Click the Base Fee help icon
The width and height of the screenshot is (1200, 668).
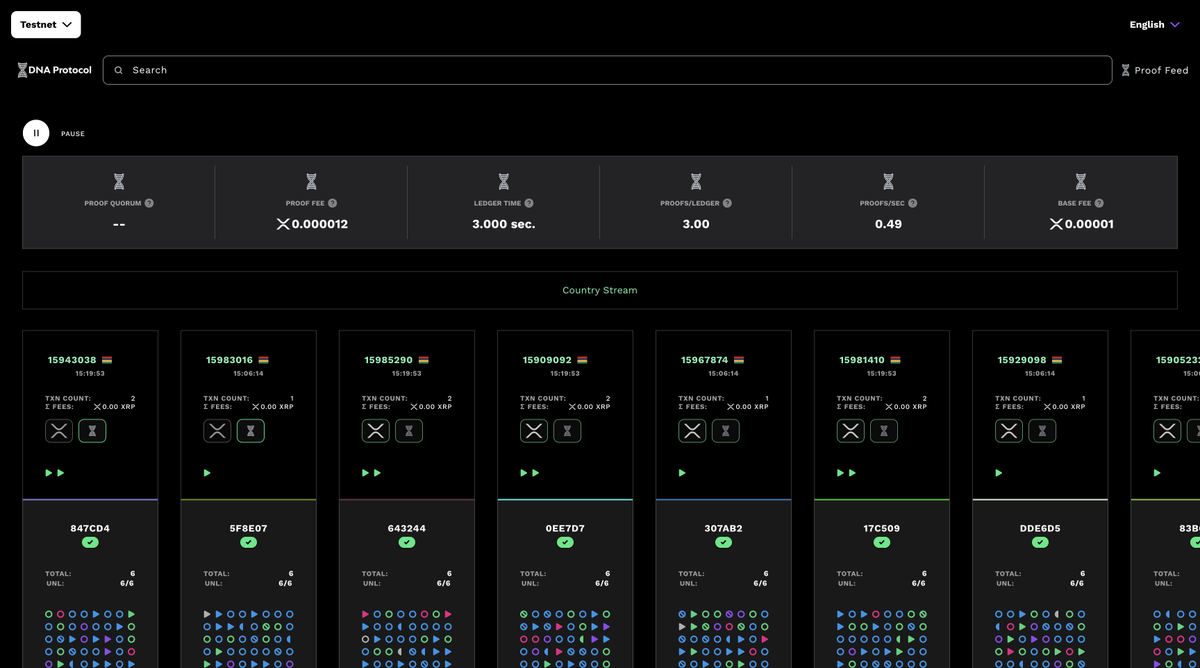point(1099,203)
